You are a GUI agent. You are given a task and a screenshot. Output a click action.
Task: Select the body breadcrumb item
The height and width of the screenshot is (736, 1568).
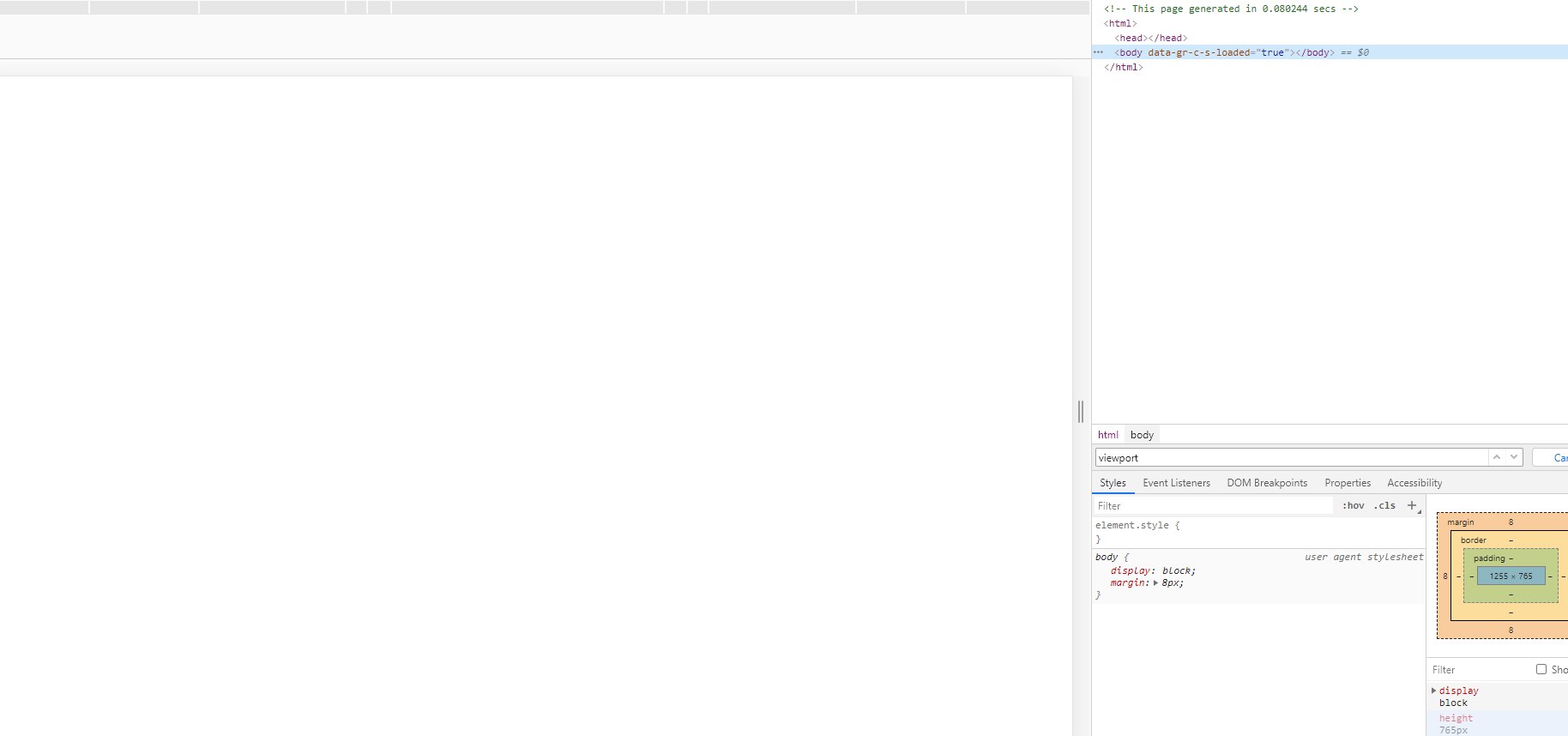1142,435
